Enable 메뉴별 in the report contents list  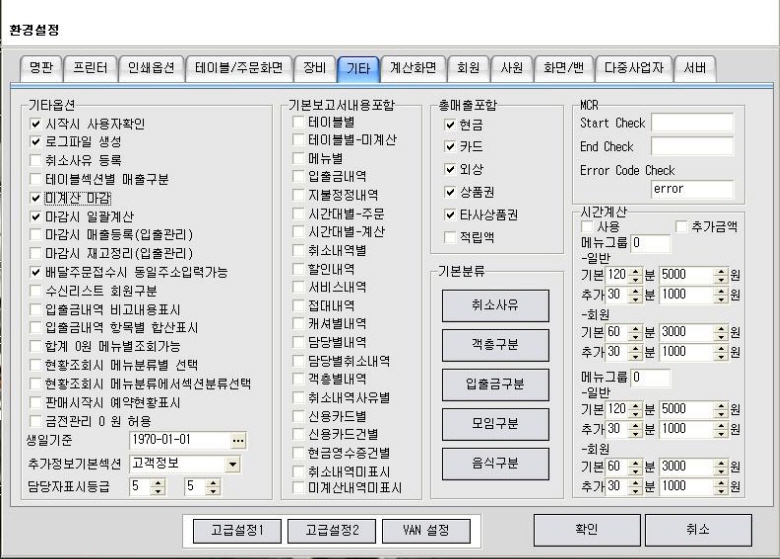pyautogui.click(x=299, y=158)
